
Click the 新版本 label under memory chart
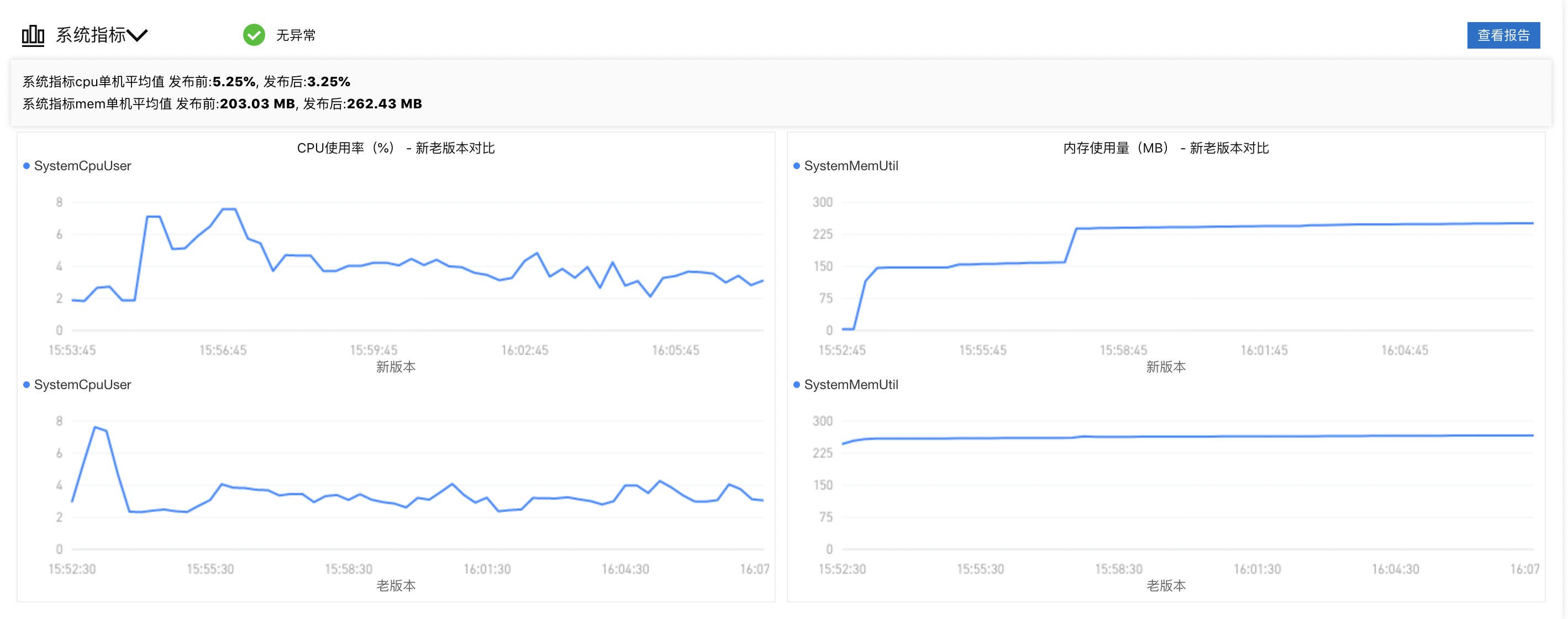pos(1166,367)
